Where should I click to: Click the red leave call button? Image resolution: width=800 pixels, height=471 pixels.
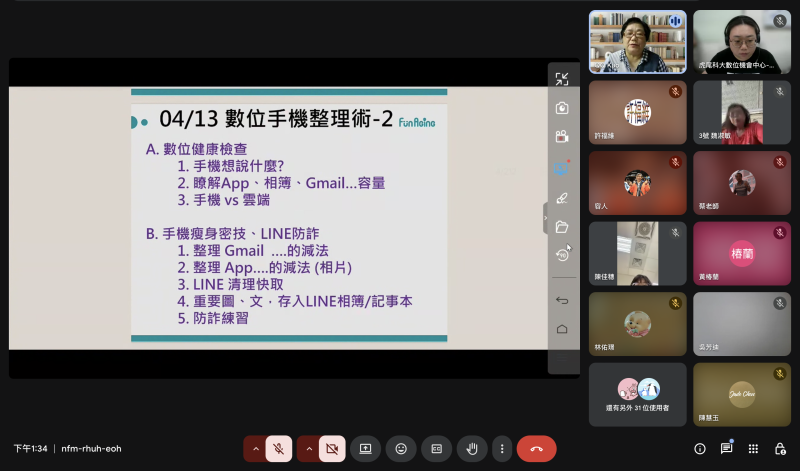[536, 449]
